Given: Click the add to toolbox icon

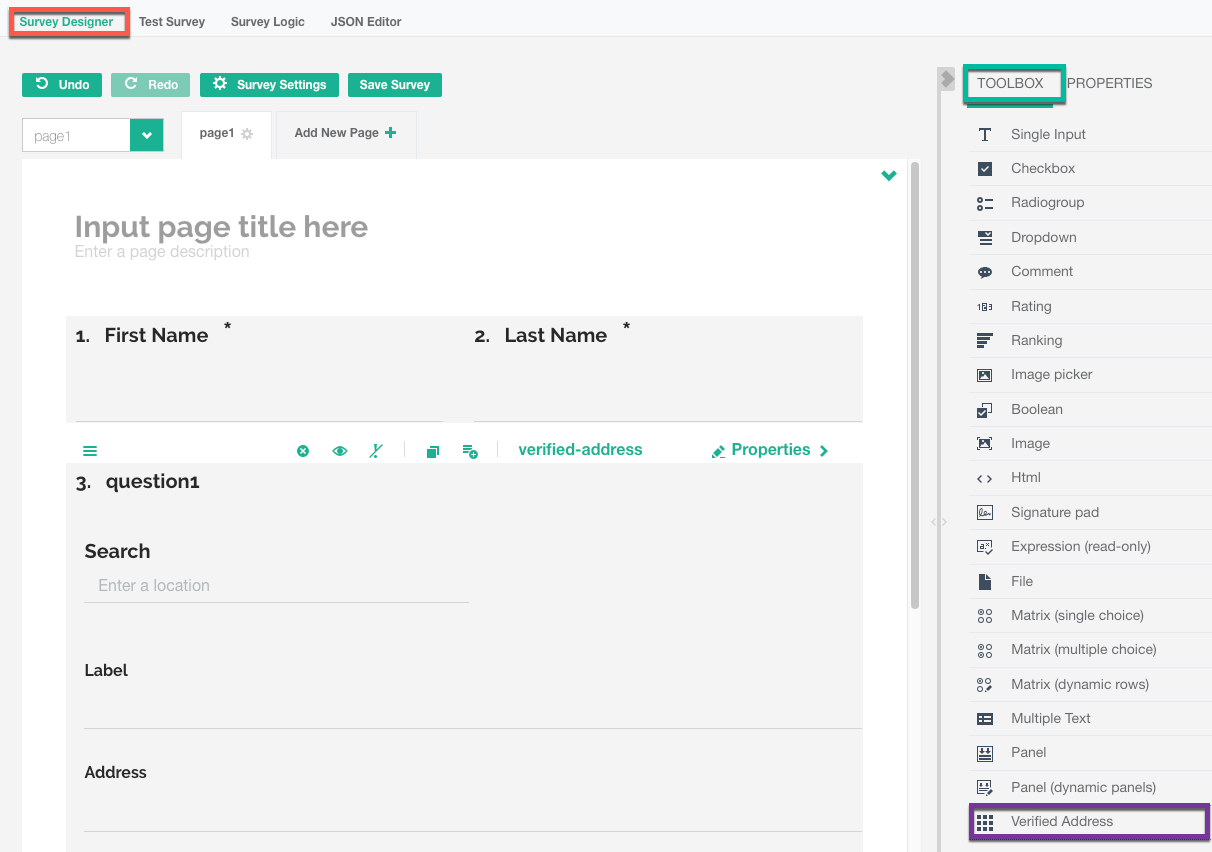Looking at the screenshot, I should [x=470, y=451].
